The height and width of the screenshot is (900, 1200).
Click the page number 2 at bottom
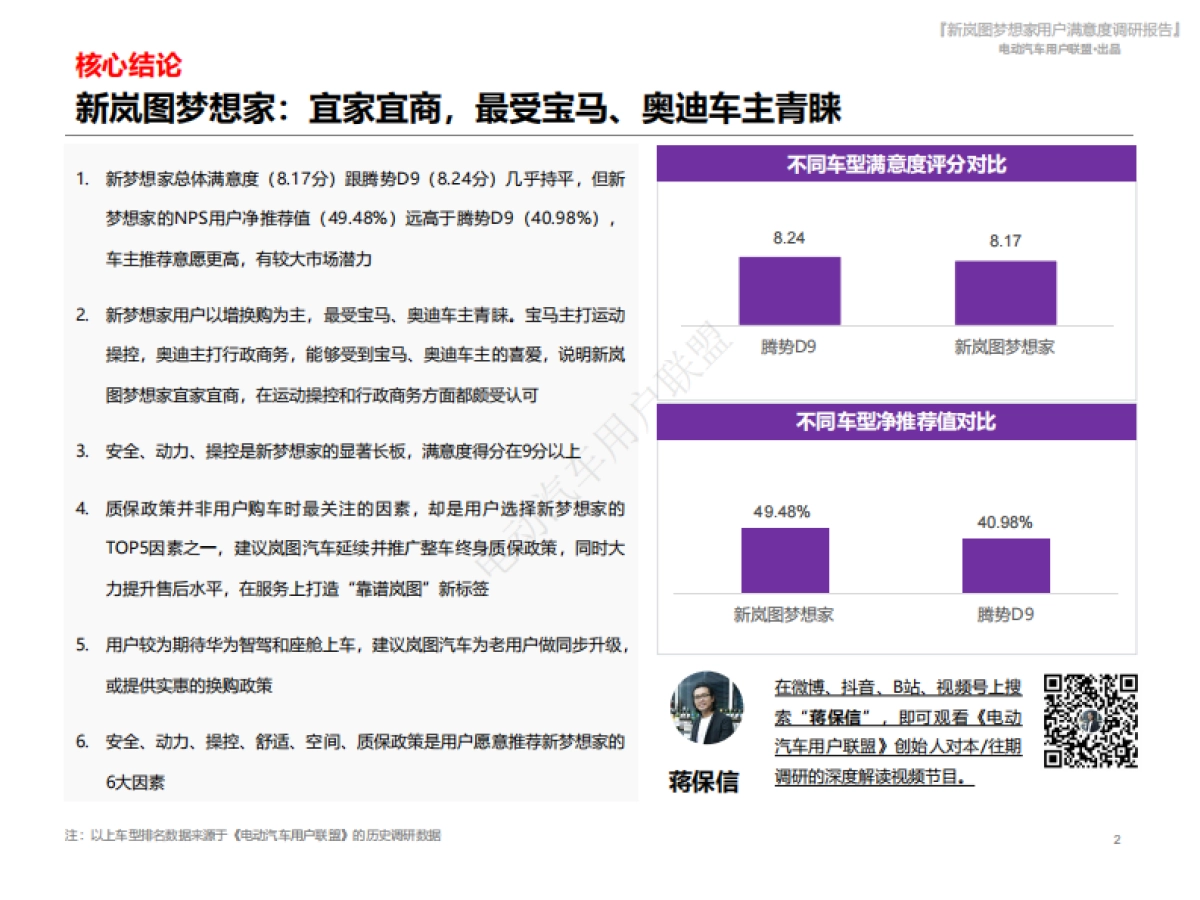(1117, 837)
